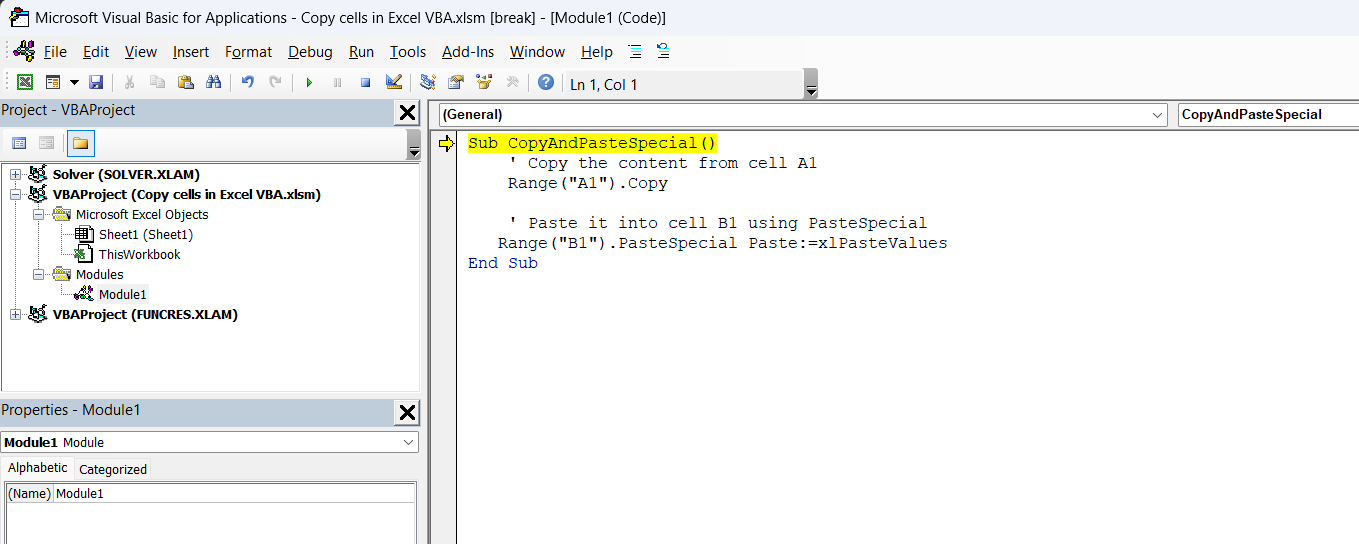Collapse the Modules folder
This screenshot has width=1359, height=544.
point(38,274)
